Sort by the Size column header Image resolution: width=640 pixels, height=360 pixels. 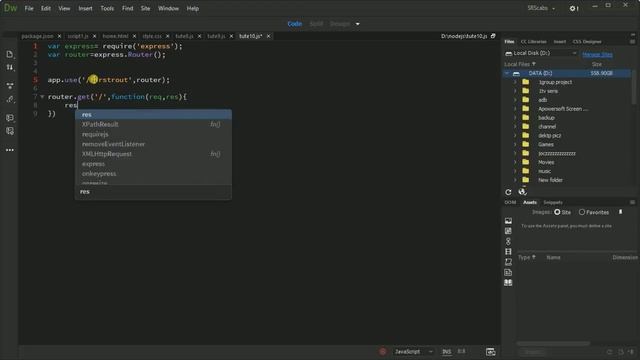[597, 64]
